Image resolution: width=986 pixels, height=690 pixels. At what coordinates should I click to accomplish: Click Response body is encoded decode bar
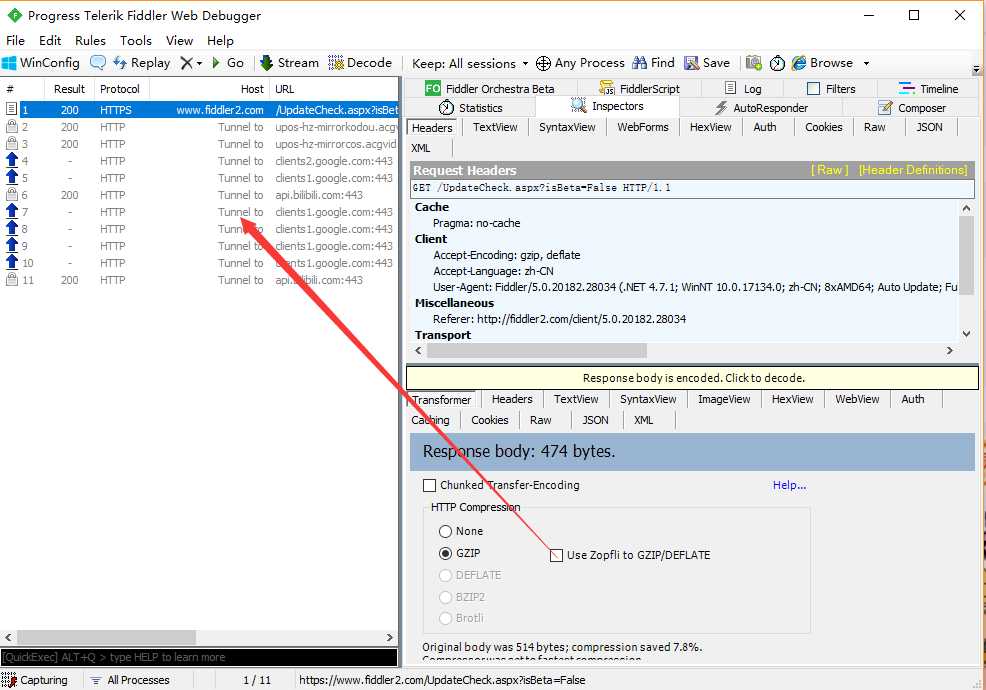[692, 378]
